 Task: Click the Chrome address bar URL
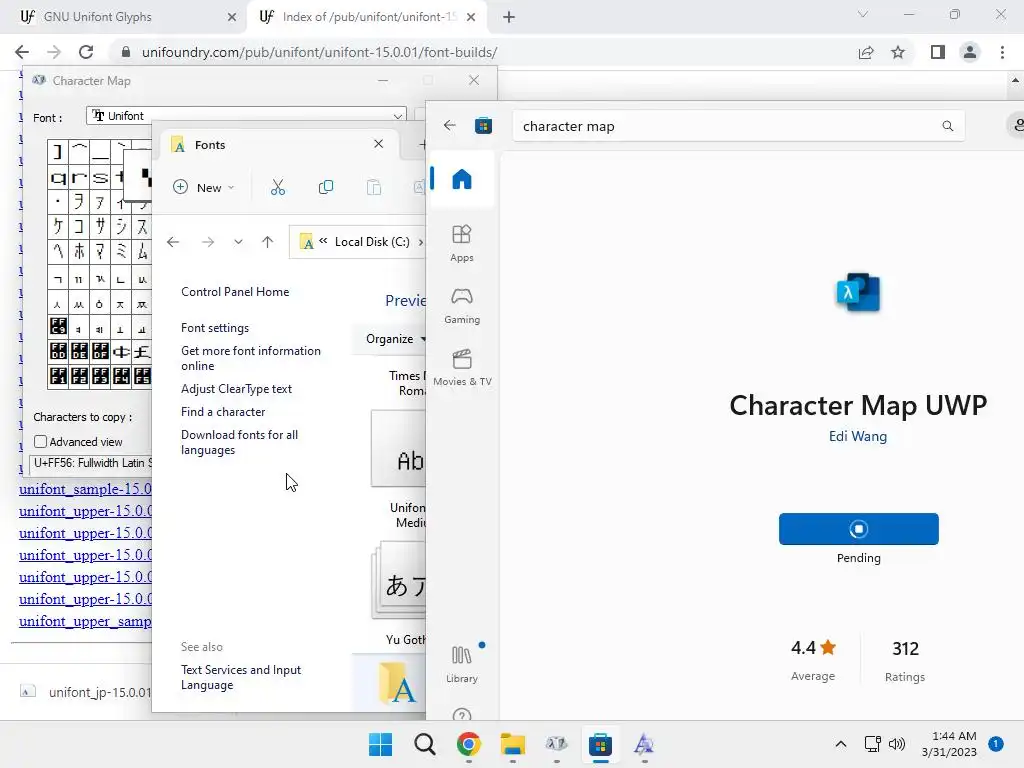pos(319,52)
